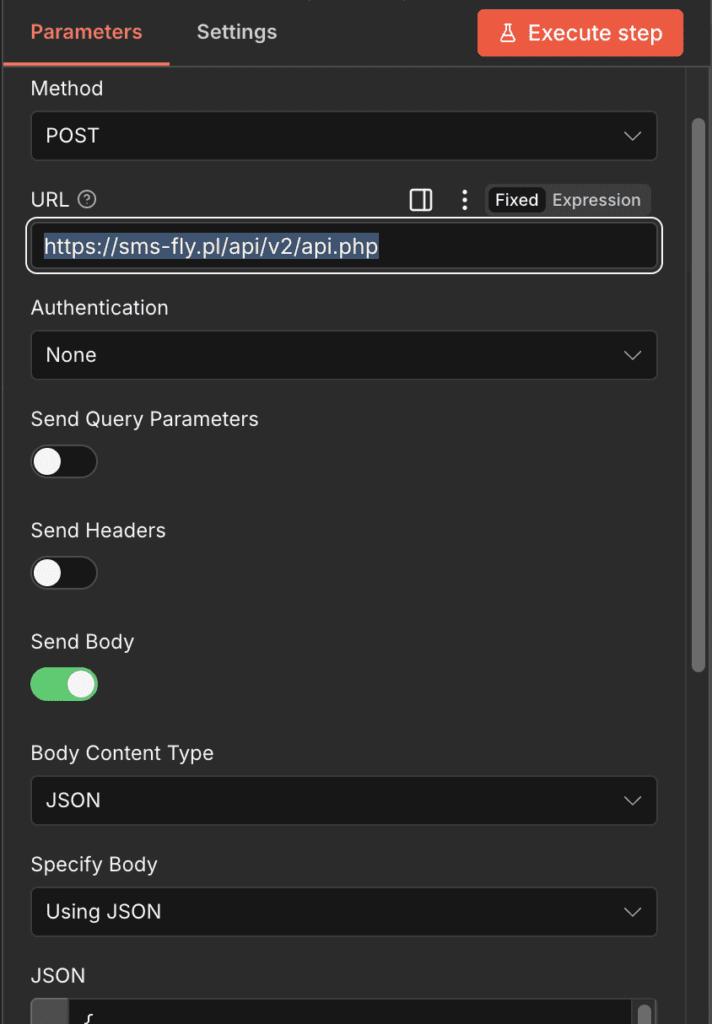This screenshot has height=1024, width=712.
Task: Click the URL field panel layout icon
Action: (x=421, y=200)
